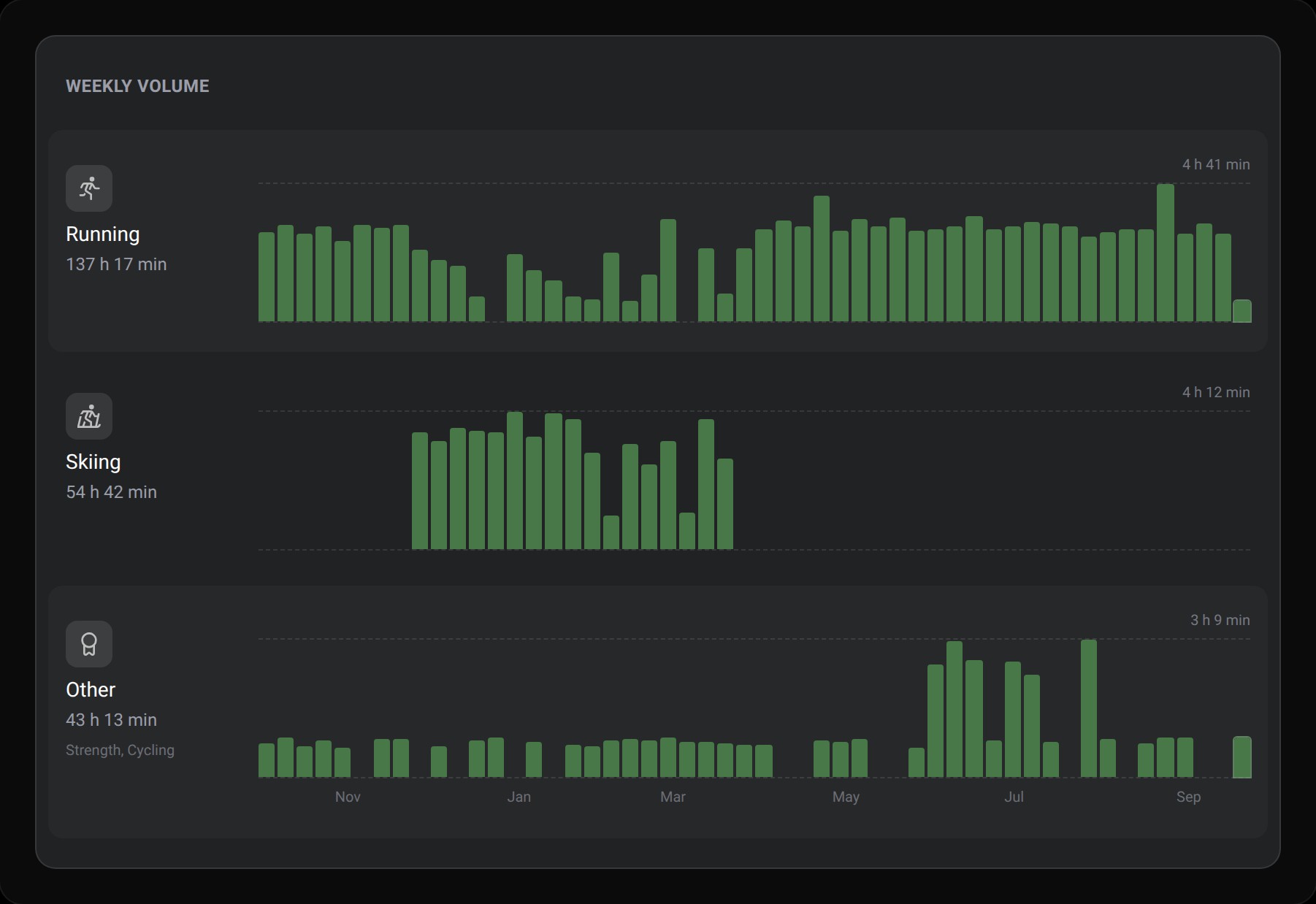
Task: Select the first Skiing bar in the chart
Action: pyautogui.click(x=420, y=491)
